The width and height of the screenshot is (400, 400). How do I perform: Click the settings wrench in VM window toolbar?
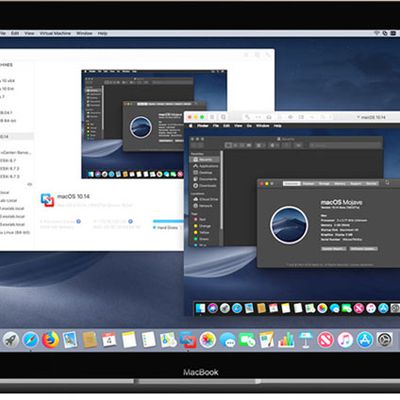[x=247, y=117]
